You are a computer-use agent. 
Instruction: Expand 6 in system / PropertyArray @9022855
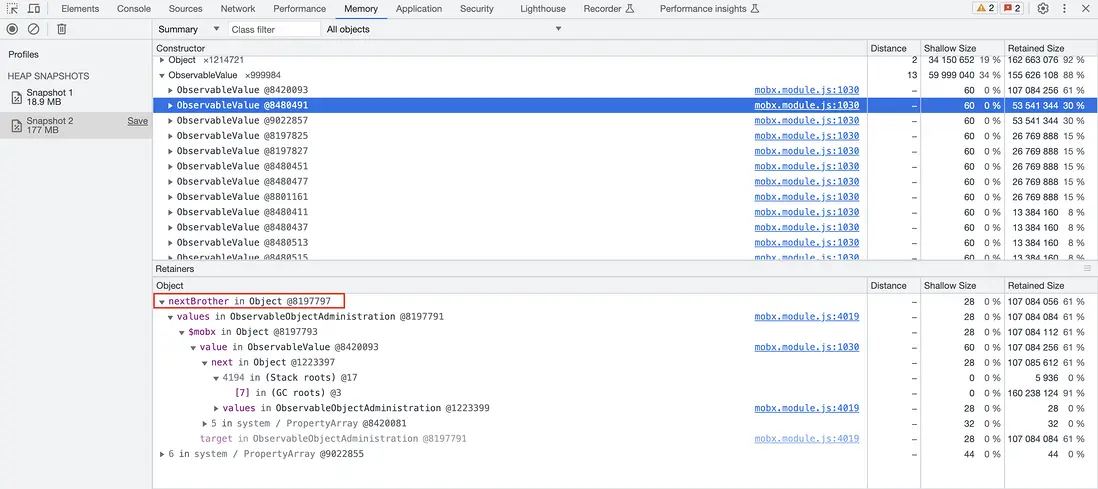(x=162, y=454)
